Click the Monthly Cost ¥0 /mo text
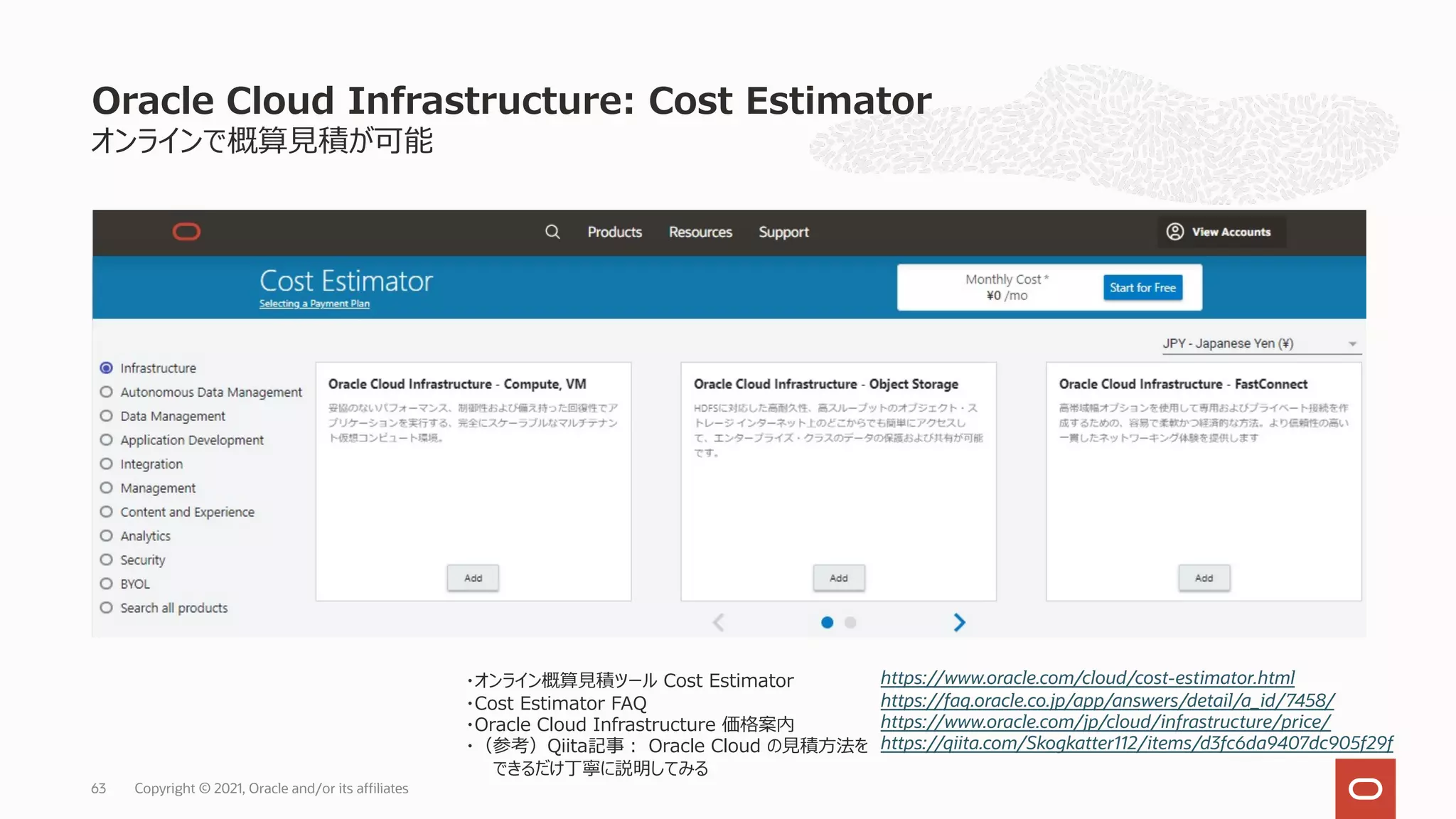Image resolution: width=1456 pixels, height=819 pixels. coord(1007,287)
